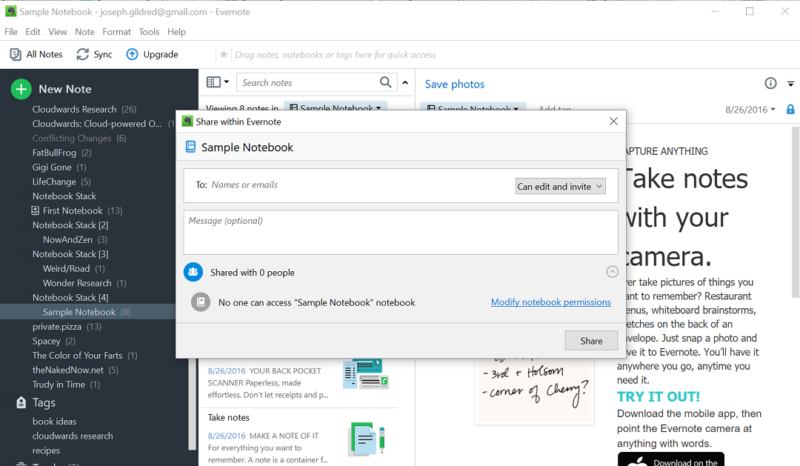Click the Take notes list entry title

click(229, 417)
